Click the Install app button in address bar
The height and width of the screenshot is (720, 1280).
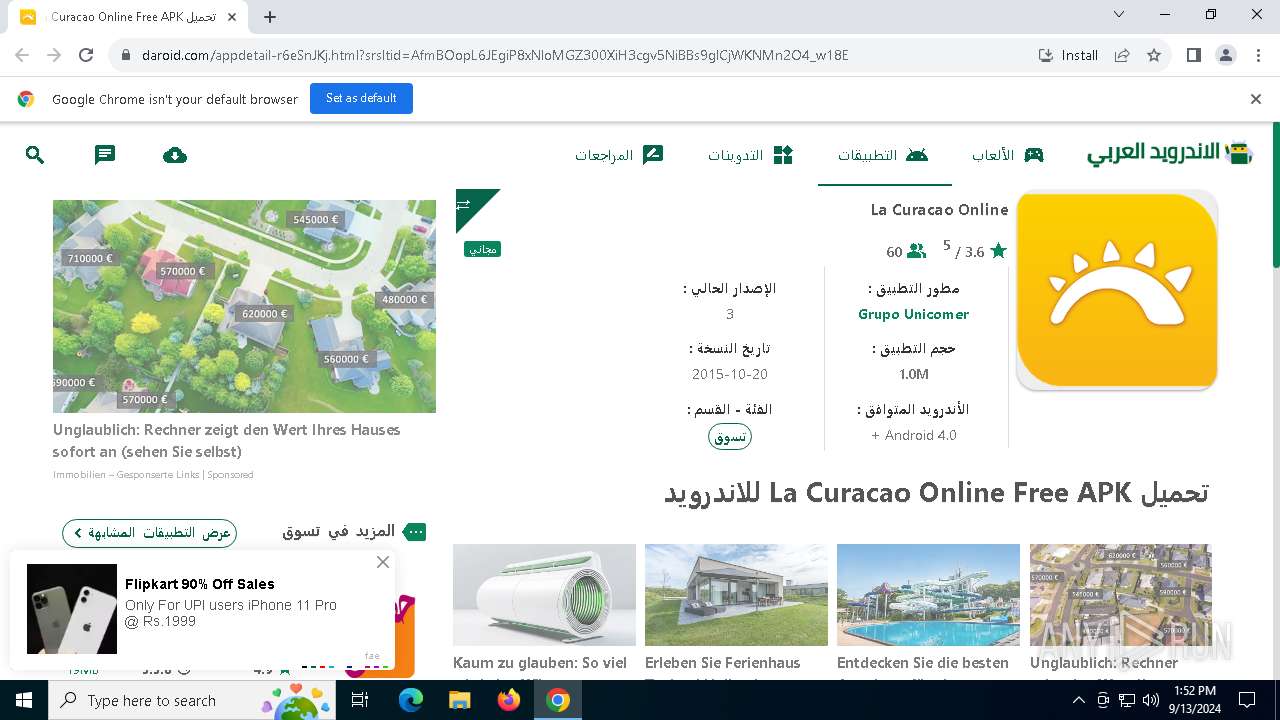[x=1069, y=55]
